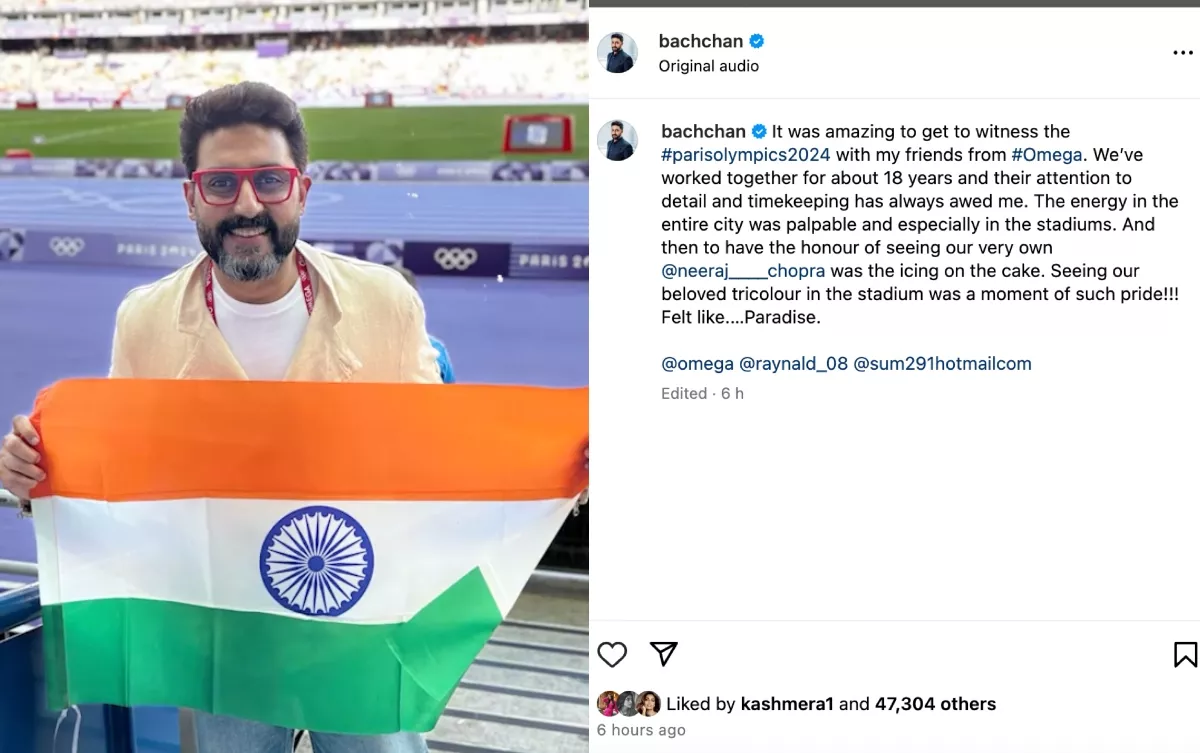The height and width of the screenshot is (753, 1200).
Task: Like the post with the heart icon
Action: pyautogui.click(x=612, y=655)
